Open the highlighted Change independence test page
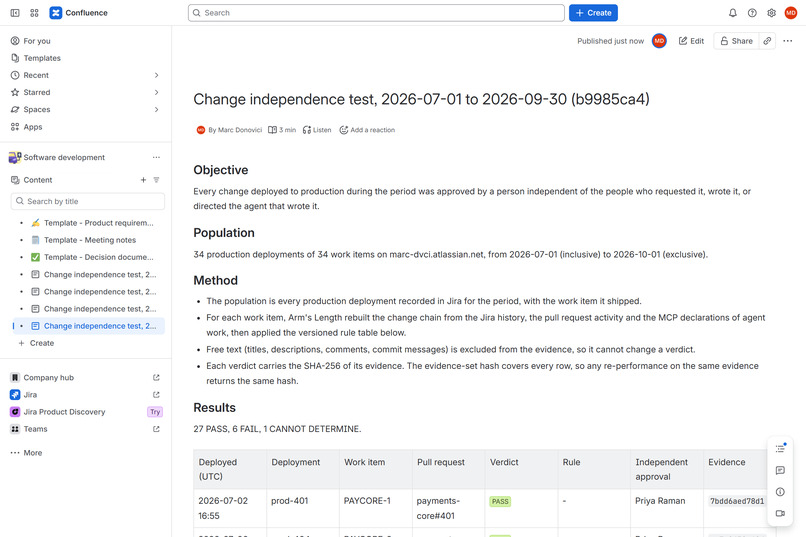 (x=88, y=326)
